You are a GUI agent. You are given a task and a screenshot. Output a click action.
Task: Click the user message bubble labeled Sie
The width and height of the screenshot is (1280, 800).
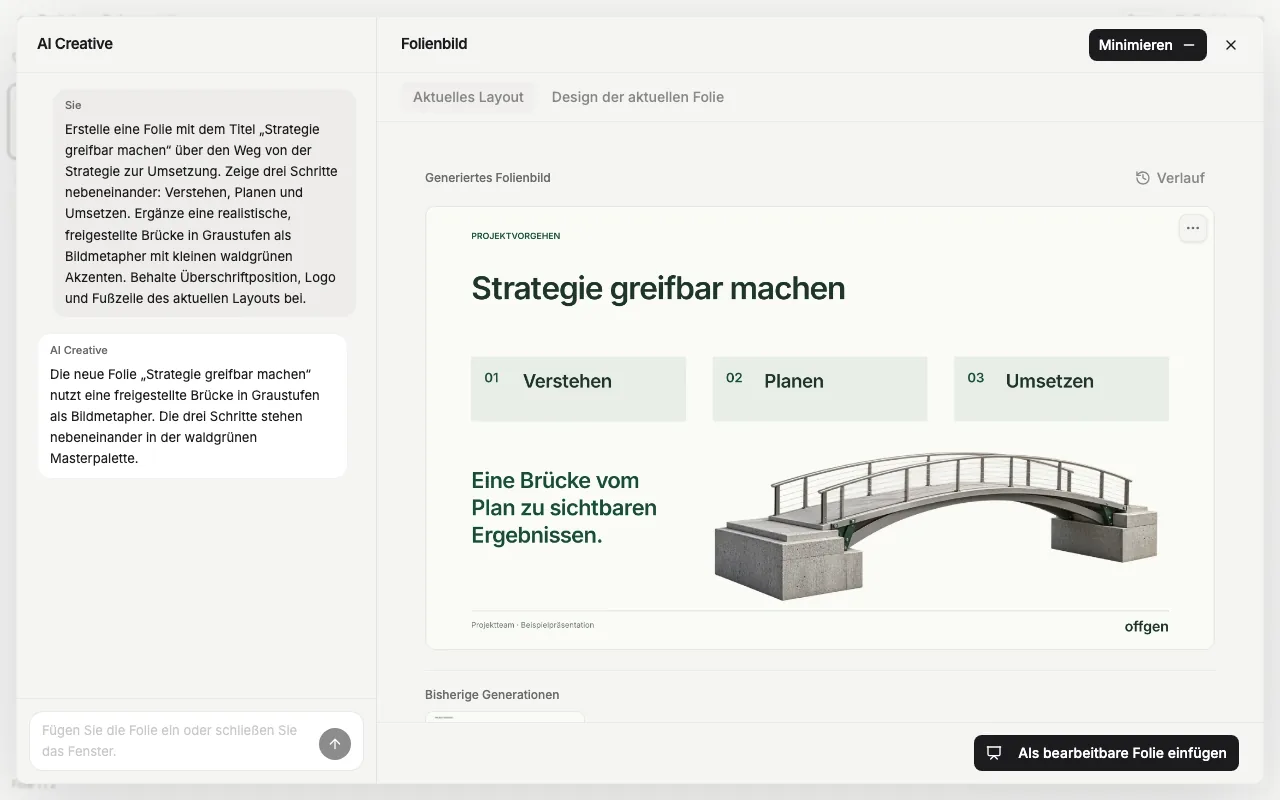click(x=204, y=202)
